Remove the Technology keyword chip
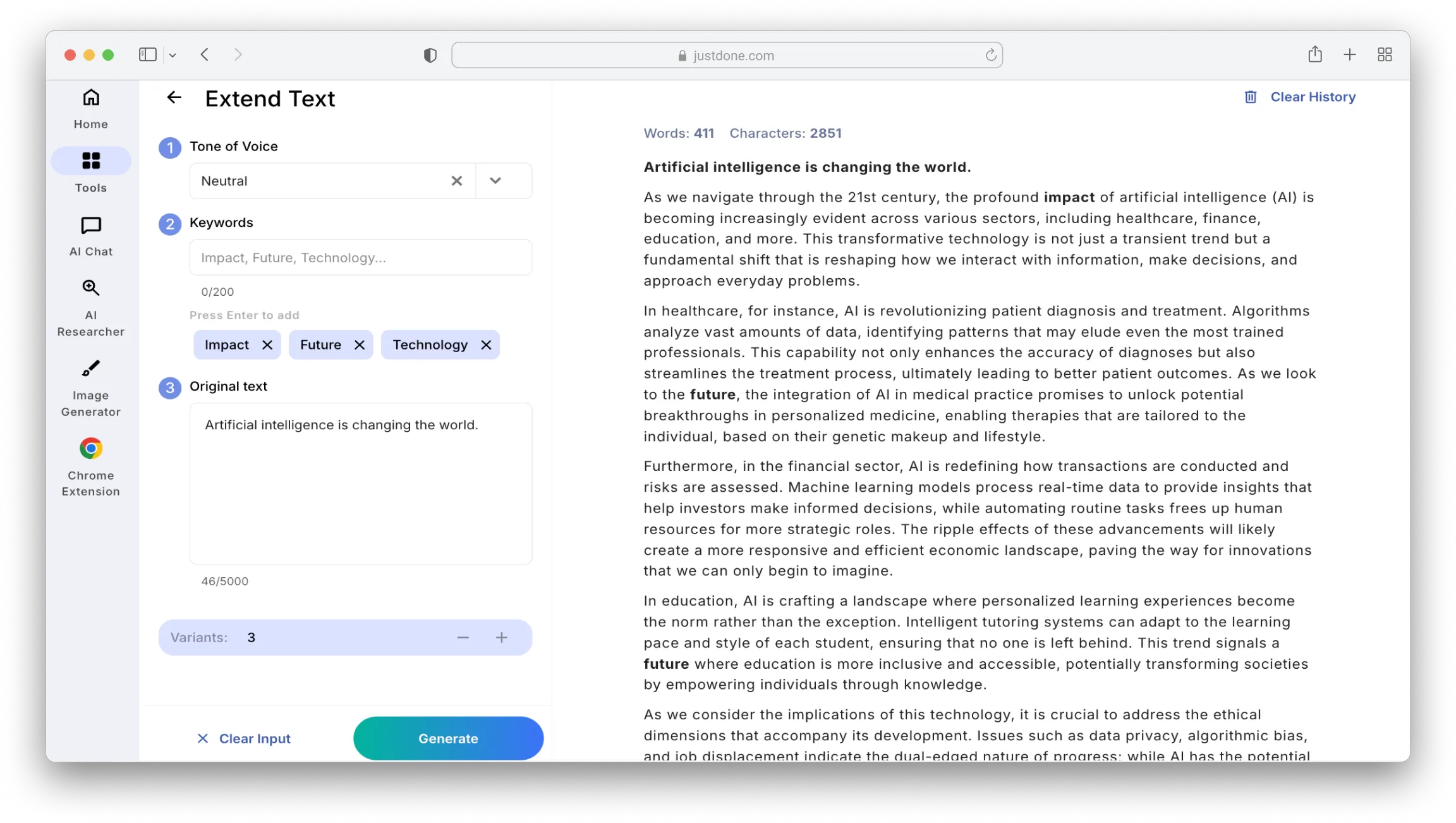The width and height of the screenshot is (1456, 823). click(485, 344)
